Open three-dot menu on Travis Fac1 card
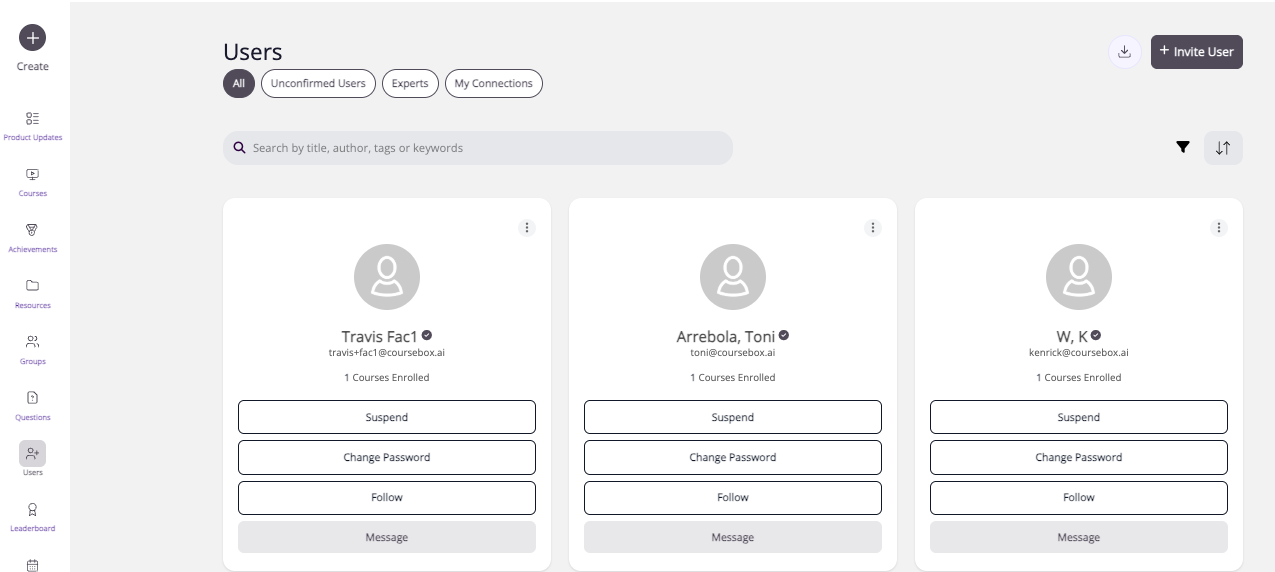 click(527, 228)
